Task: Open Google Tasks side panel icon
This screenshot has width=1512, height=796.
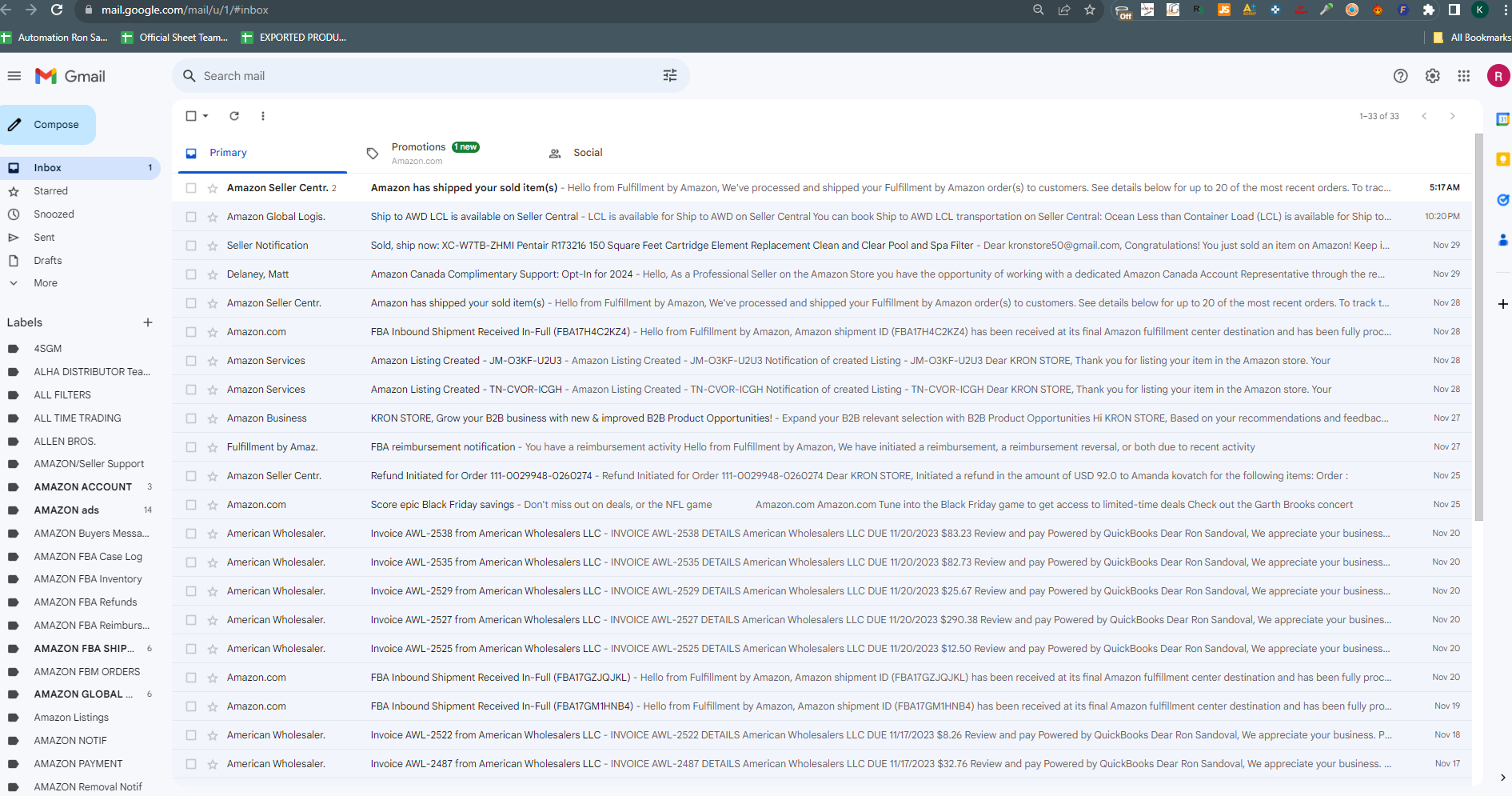Action: click(x=1502, y=200)
